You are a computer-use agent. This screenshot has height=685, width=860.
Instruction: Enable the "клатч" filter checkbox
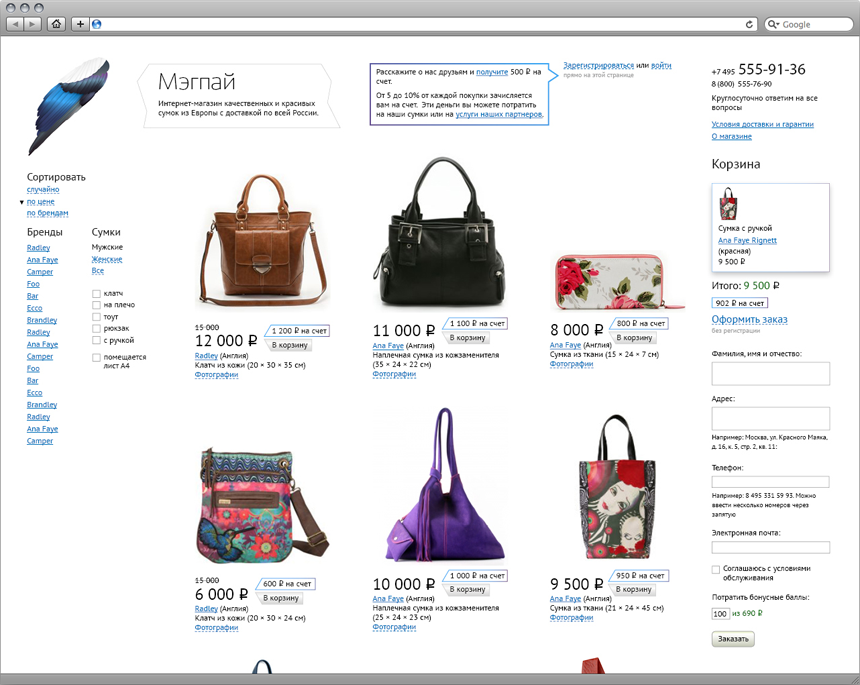click(x=96, y=293)
